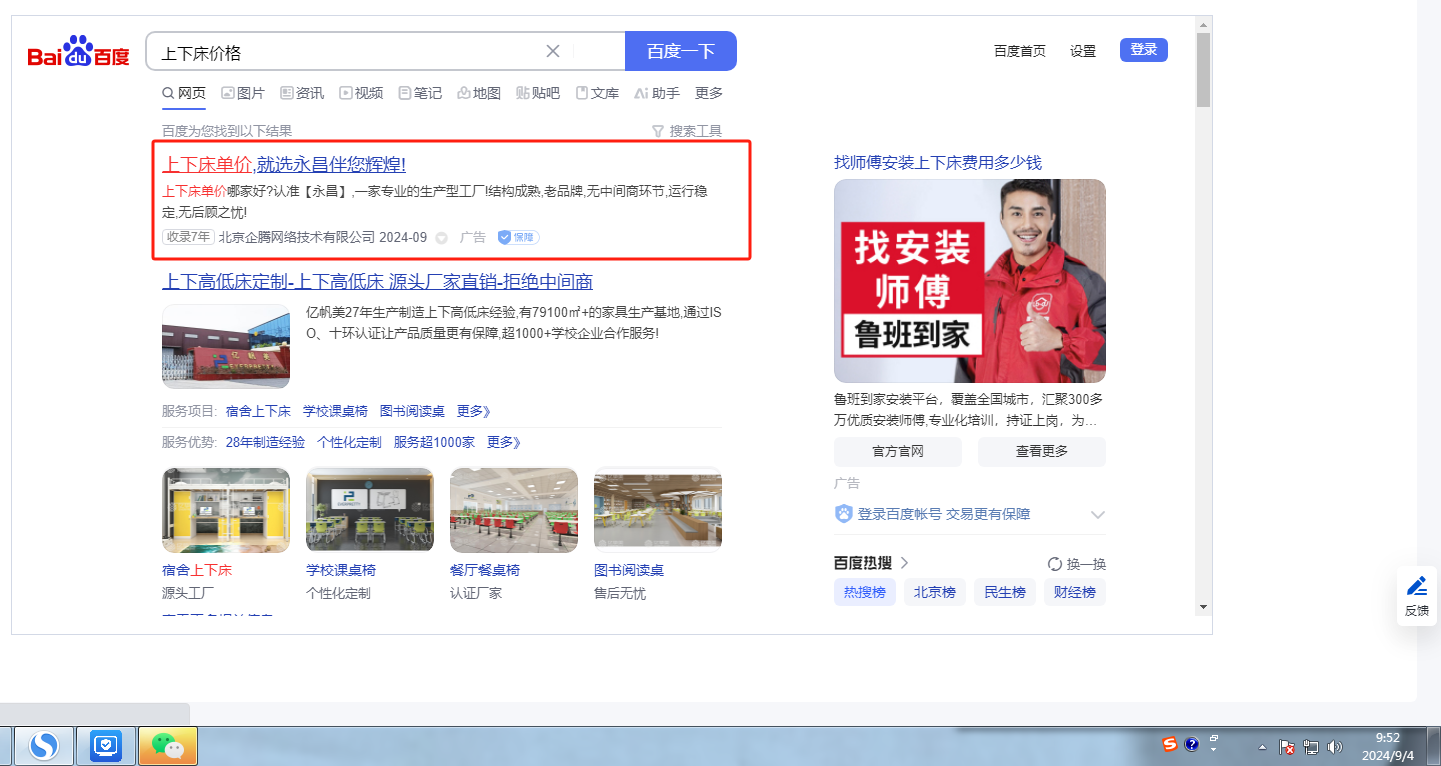This screenshot has height=766, width=1441.
Task: Open the blue shield monitor taskbar app
Action: (105, 745)
